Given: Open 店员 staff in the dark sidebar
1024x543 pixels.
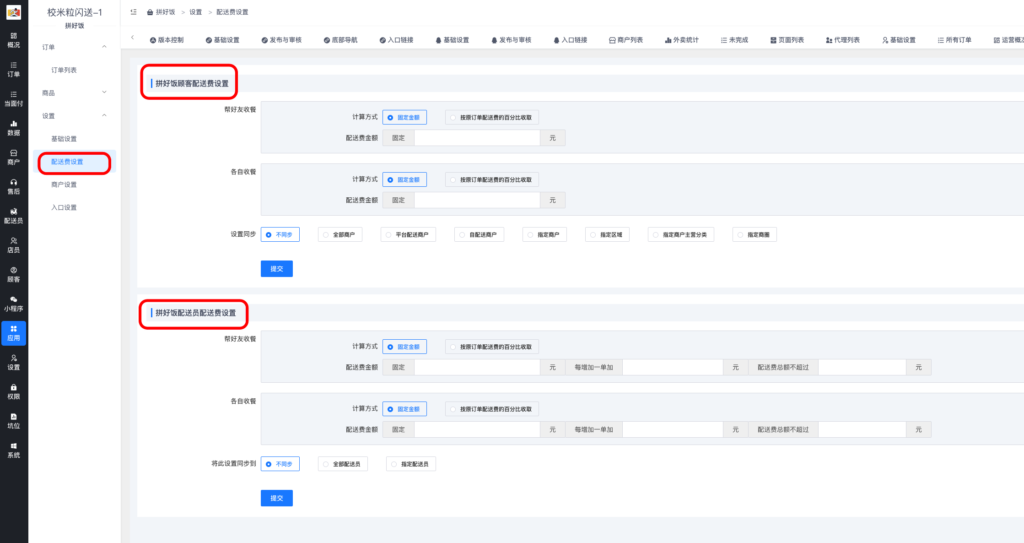Looking at the screenshot, I should 13,245.
